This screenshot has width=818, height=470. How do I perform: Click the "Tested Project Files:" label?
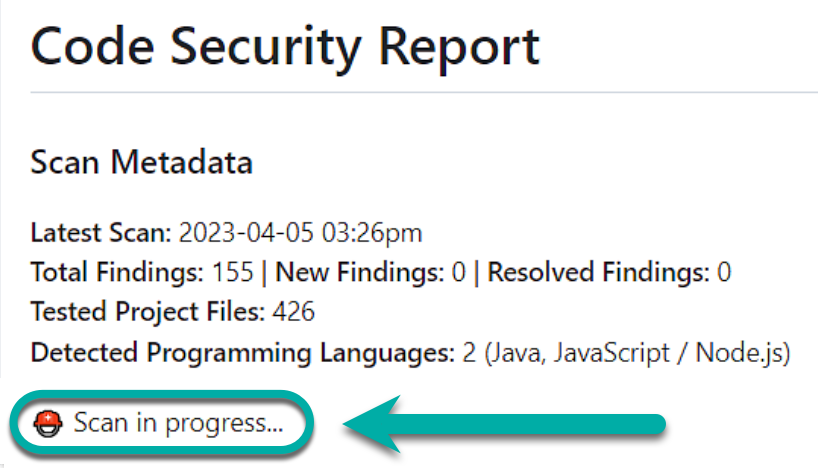[147, 313]
